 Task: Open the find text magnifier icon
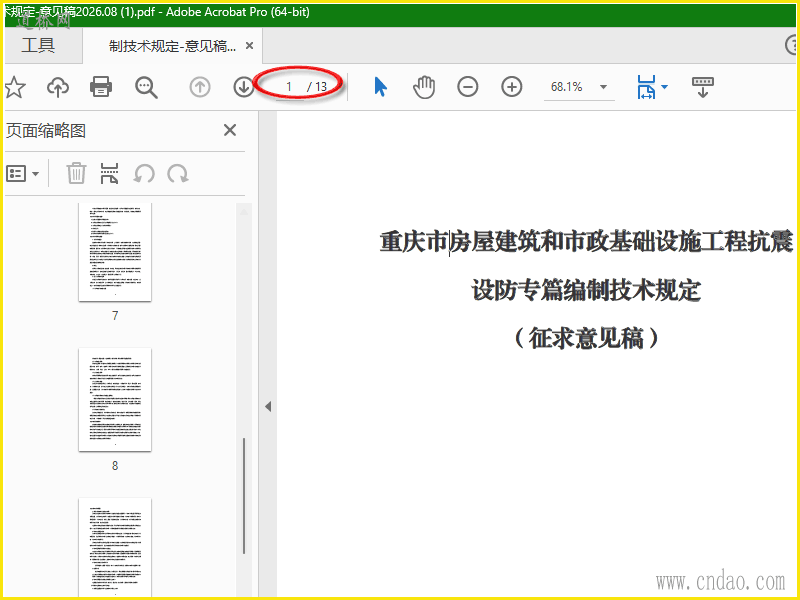pyautogui.click(x=146, y=87)
